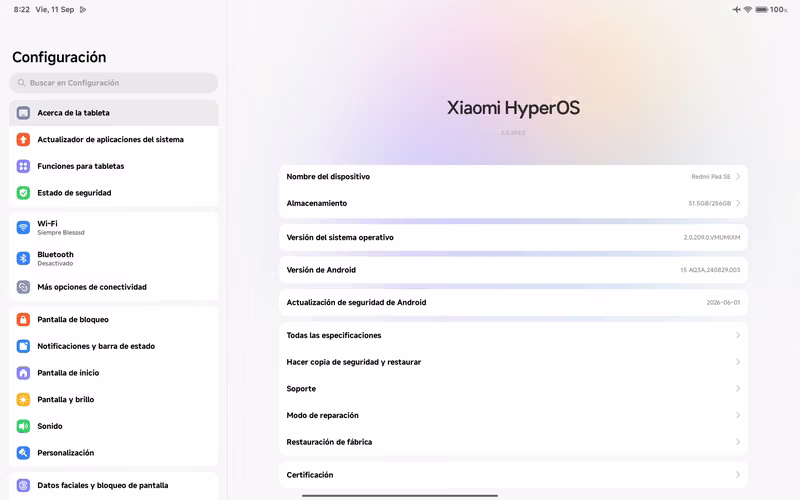The image size is (800, 500).
Task: Tap the airplane mode icon in the status bar
Action: click(736, 9)
